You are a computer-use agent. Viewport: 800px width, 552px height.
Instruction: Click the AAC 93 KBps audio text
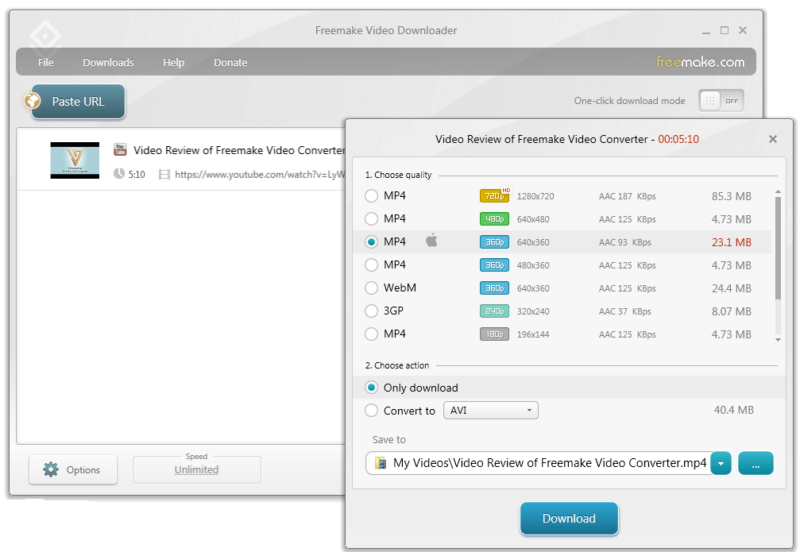[x=625, y=242]
